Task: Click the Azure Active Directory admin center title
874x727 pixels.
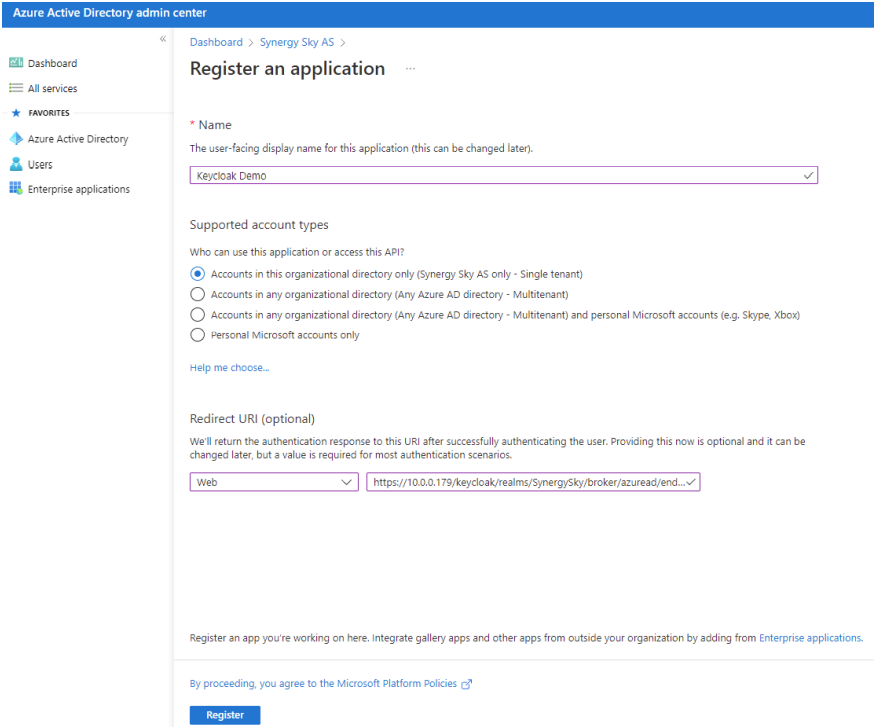Action: coord(110,13)
